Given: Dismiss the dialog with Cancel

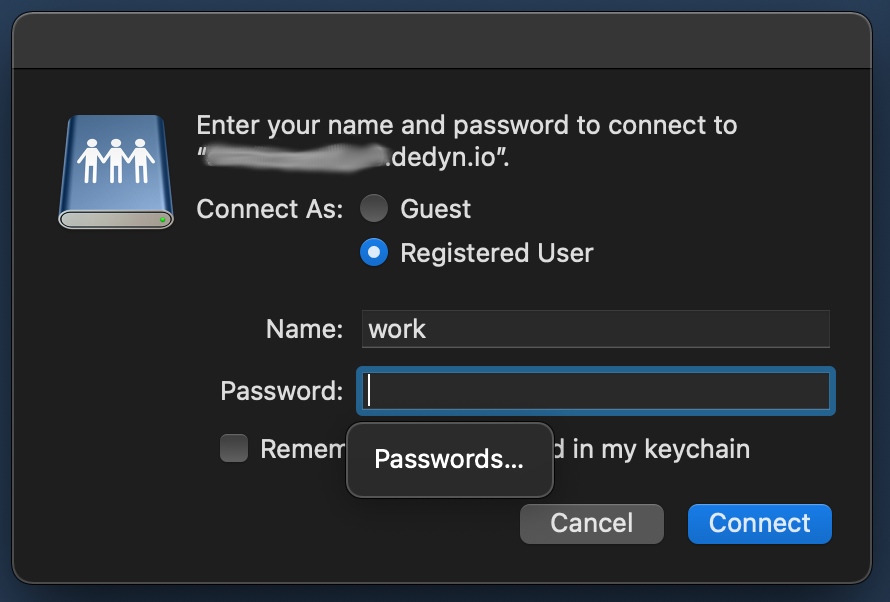Looking at the screenshot, I should point(591,523).
